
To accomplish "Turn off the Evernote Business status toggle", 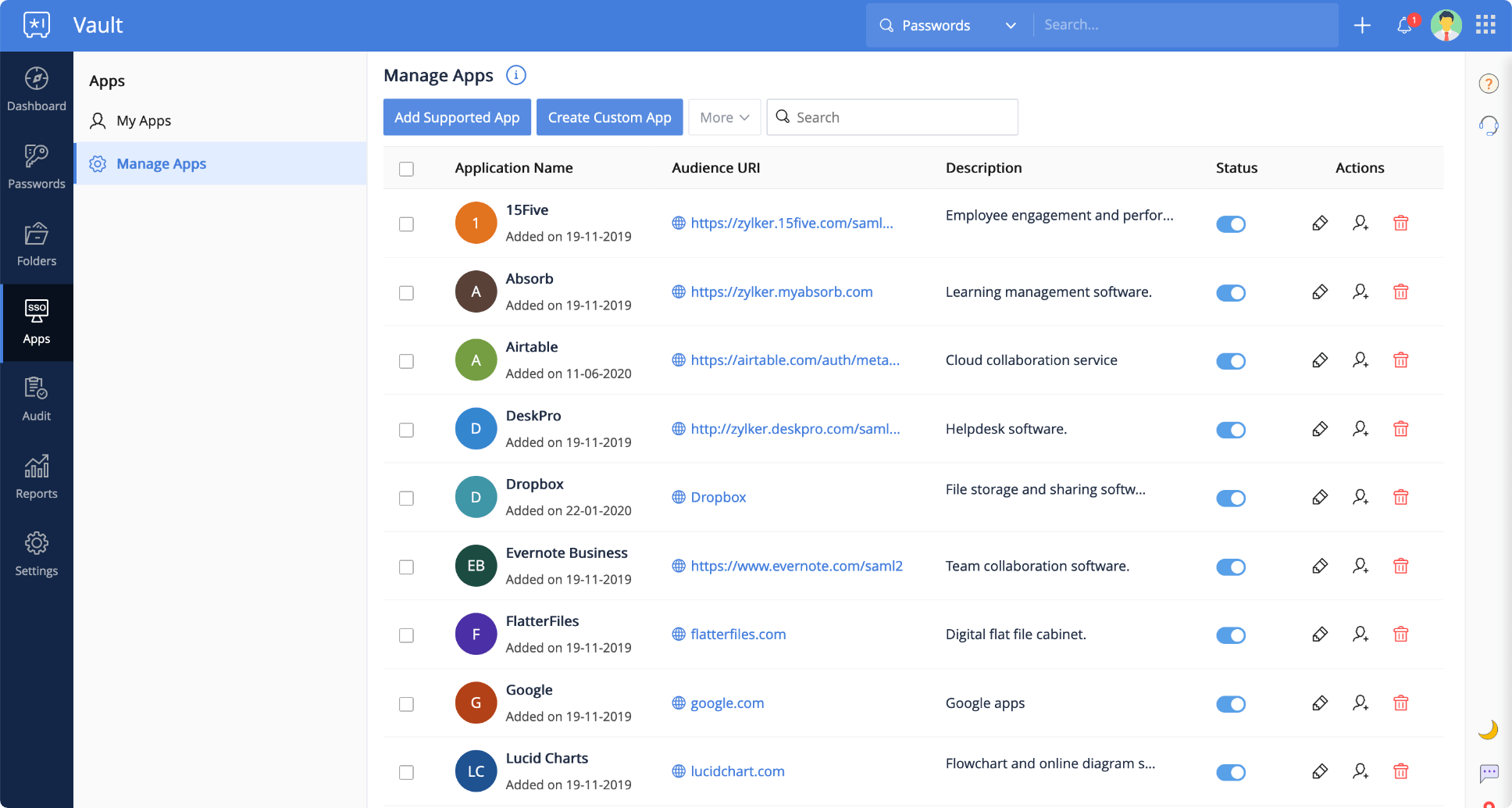I will pyautogui.click(x=1231, y=567).
